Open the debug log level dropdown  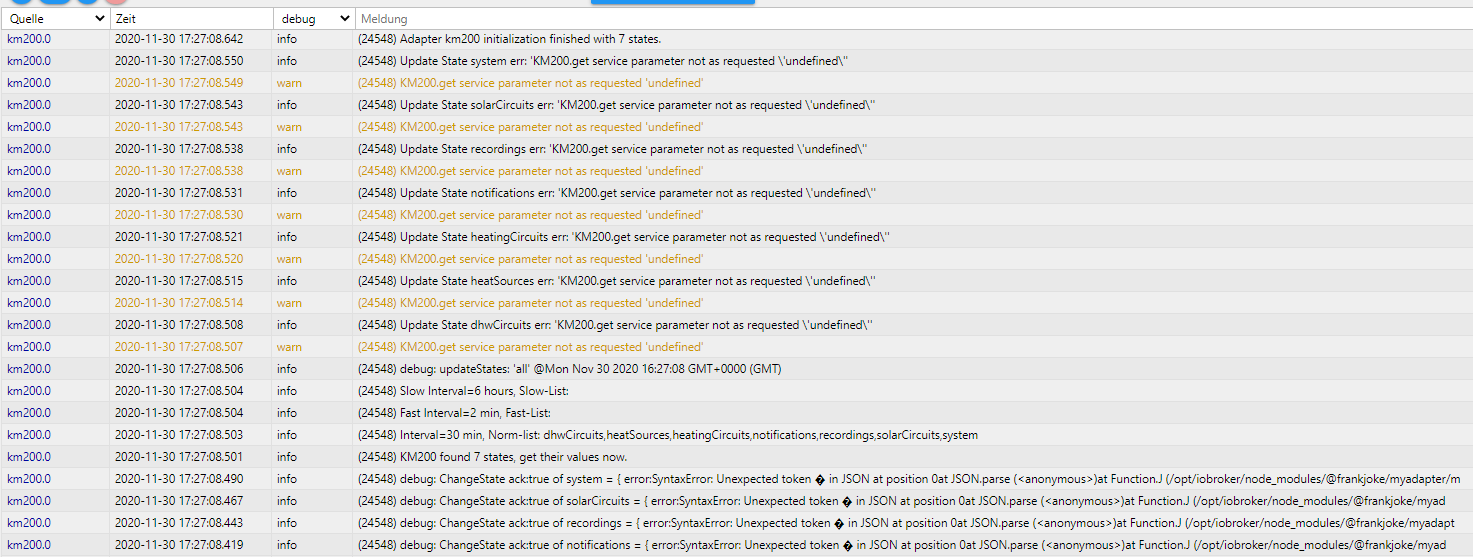(x=313, y=19)
